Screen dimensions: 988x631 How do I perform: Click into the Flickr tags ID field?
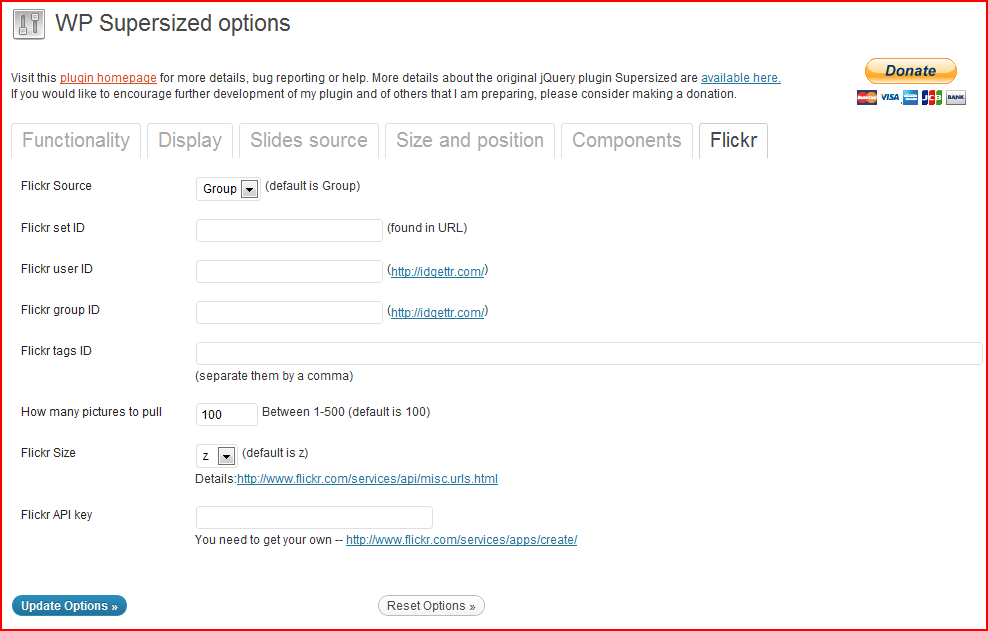(589, 354)
